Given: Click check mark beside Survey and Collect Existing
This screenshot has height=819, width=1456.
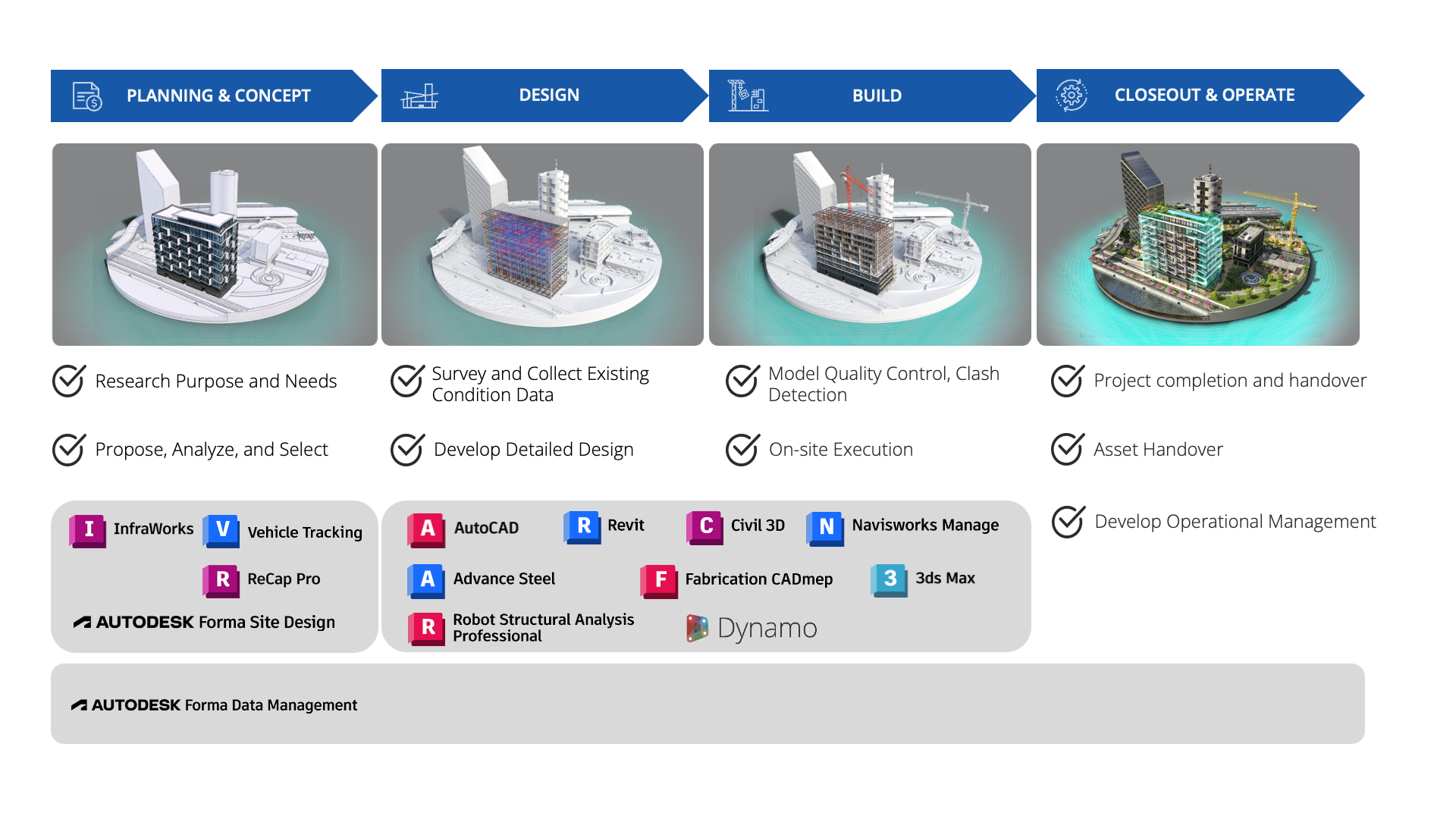Looking at the screenshot, I should pyautogui.click(x=407, y=381).
